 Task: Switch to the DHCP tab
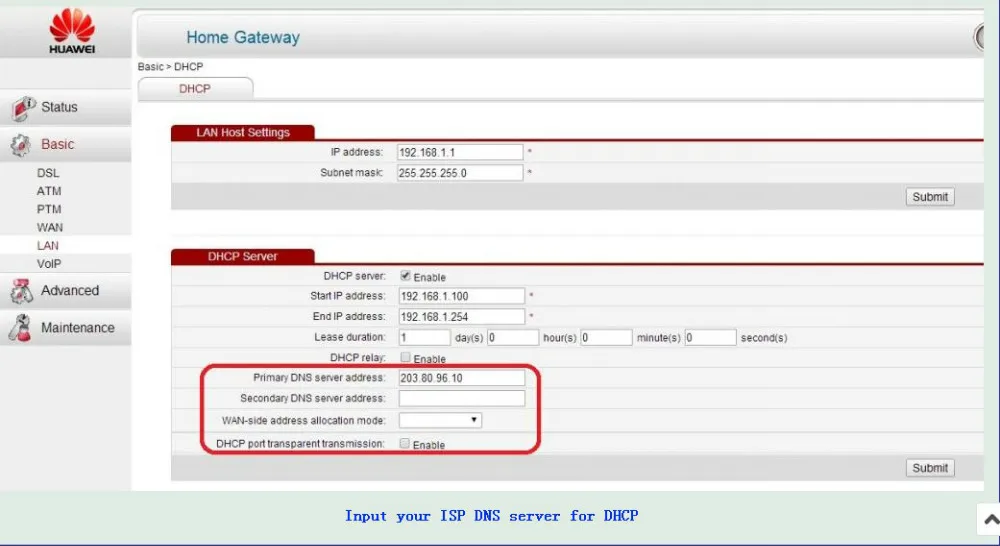point(195,89)
